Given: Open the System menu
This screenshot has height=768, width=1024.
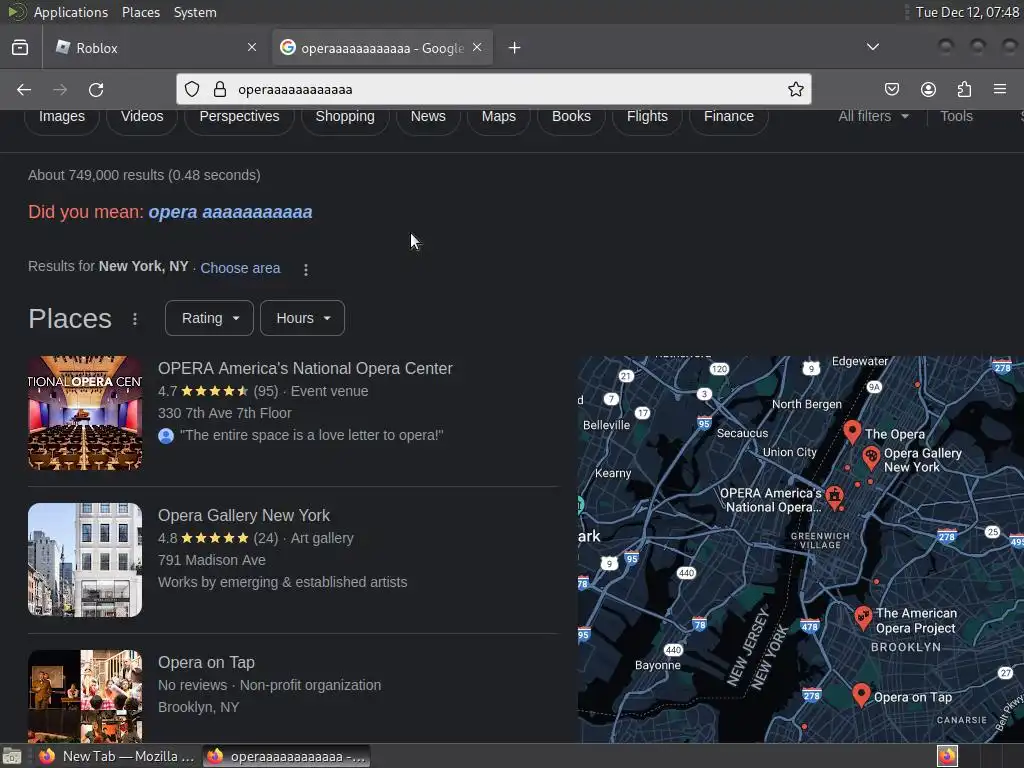Looking at the screenshot, I should coord(195,12).
